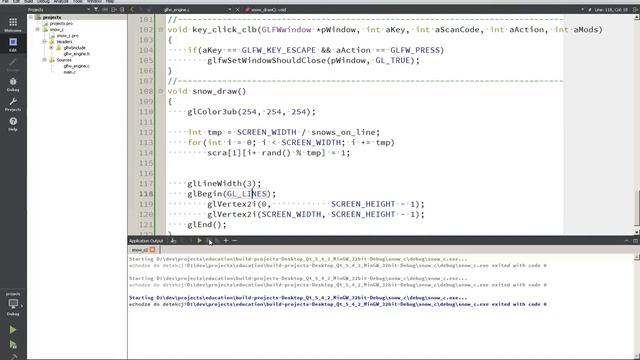Open the Debug menu
This screenshot has height=360, width=640.
[x=43, y=1]
